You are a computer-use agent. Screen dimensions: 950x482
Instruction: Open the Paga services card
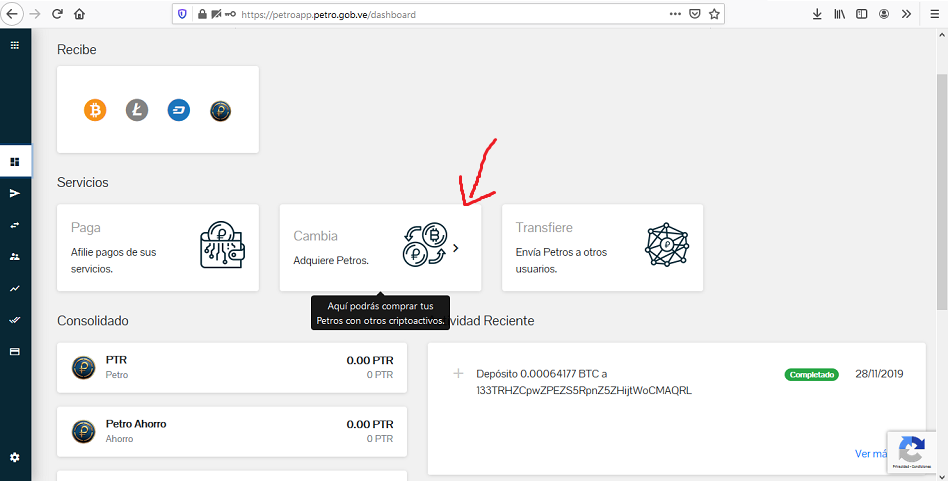click(x=158, y=248)
